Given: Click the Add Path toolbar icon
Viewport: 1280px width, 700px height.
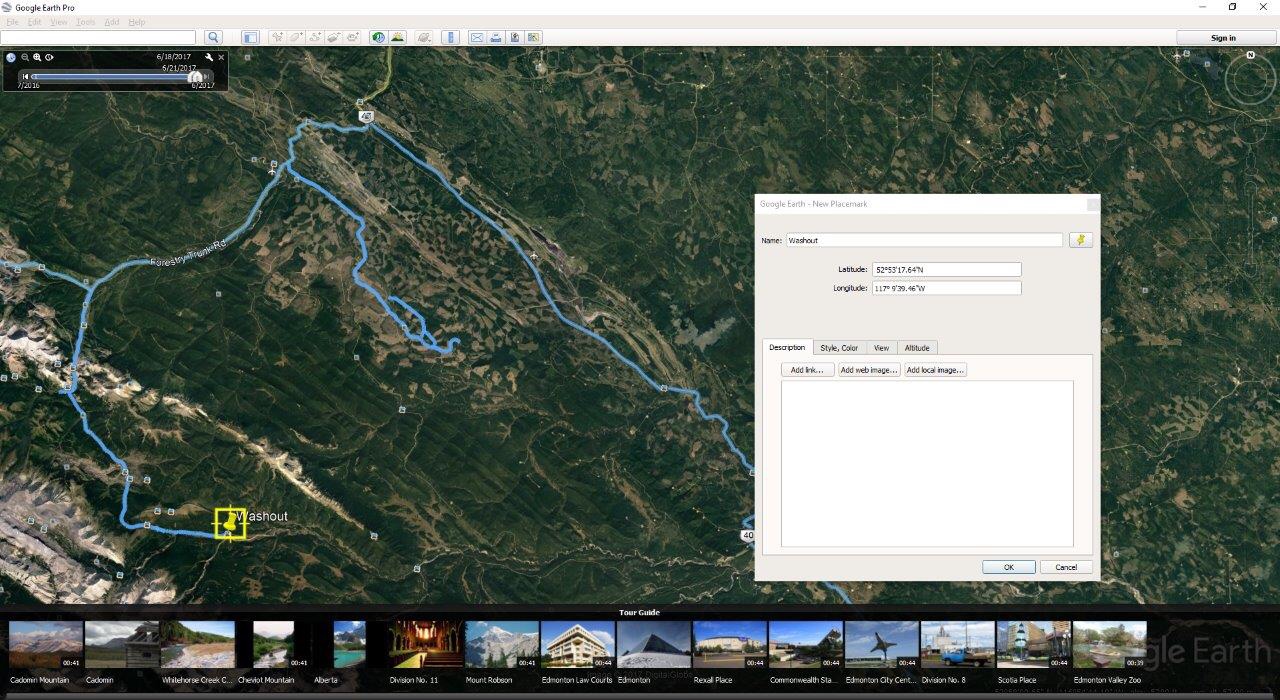Looking at the screenshot, I should (315, 38).
